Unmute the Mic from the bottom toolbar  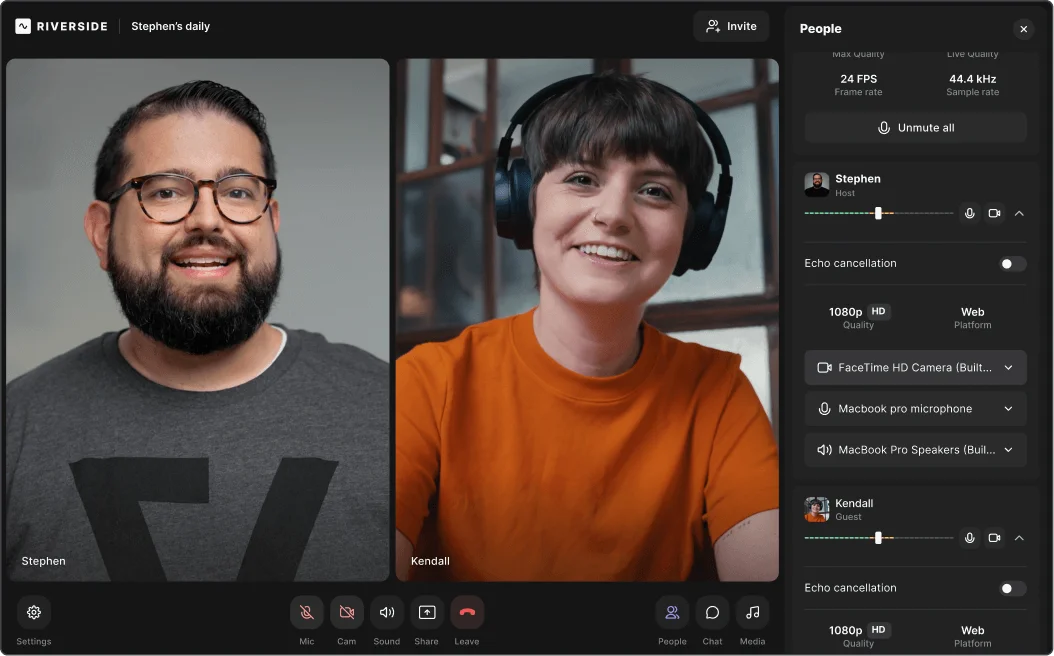pos(306,612)
